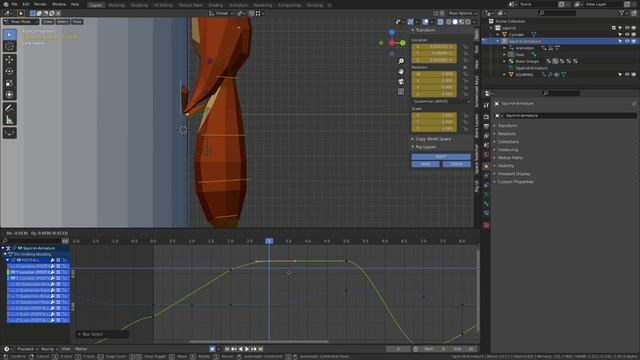Viewport: 640px width, 360px height.
Task: Toggle X-ray display in viewport header
Action: pyautogui.click(x=440, y=22)
